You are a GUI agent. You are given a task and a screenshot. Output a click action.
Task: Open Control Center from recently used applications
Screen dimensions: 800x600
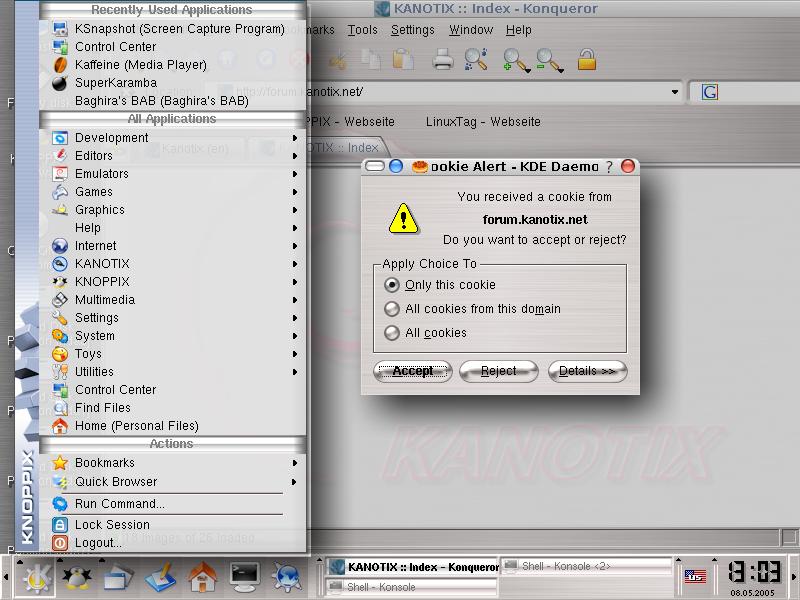[x=173, y=47]
